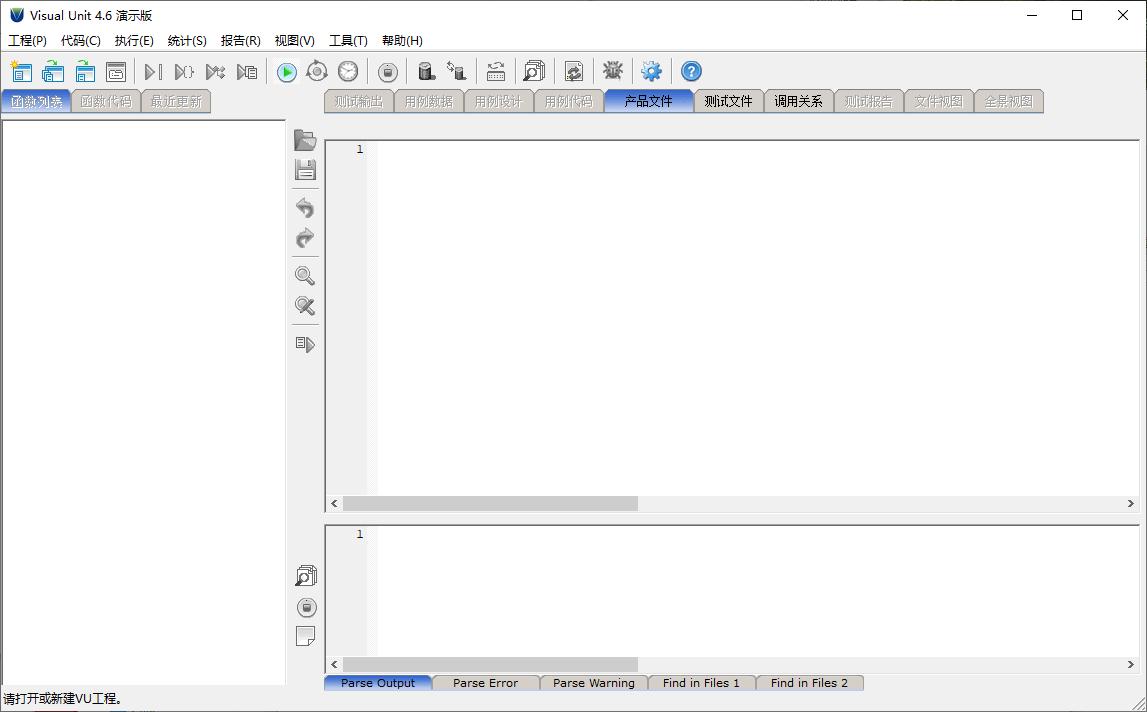Click the blue help question mark icon
Image resolution: width=1147 pixels, height=712 pixels.
pos(691,71)
